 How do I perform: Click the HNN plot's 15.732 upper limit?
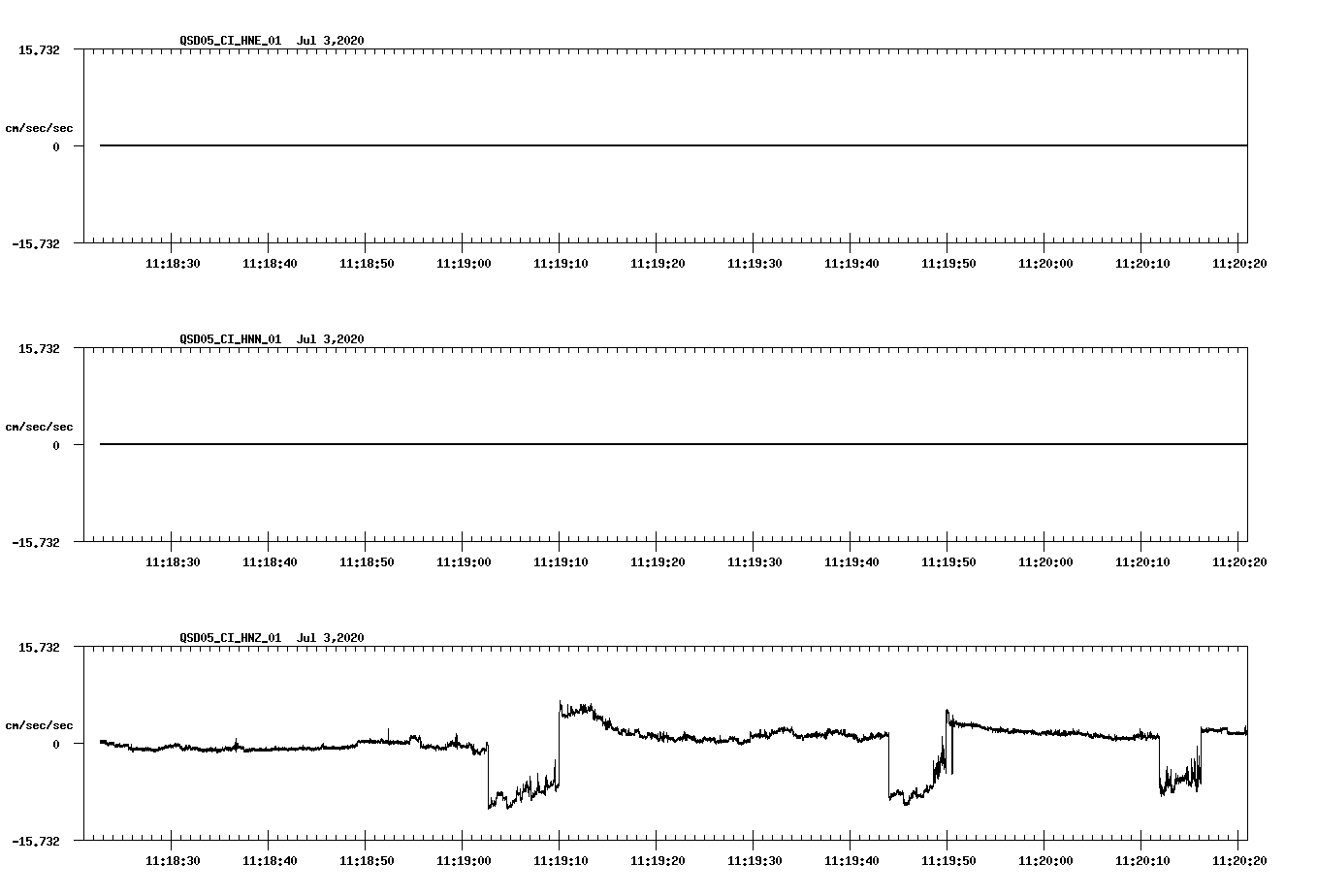[x=39, y=348]
